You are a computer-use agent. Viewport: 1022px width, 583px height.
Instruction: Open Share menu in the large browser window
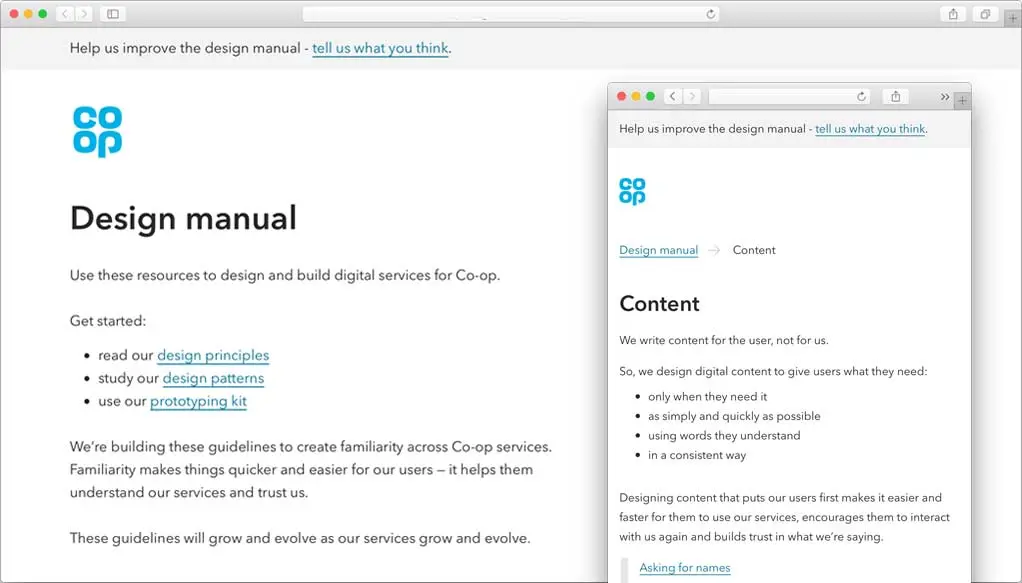tap(953, 14)
